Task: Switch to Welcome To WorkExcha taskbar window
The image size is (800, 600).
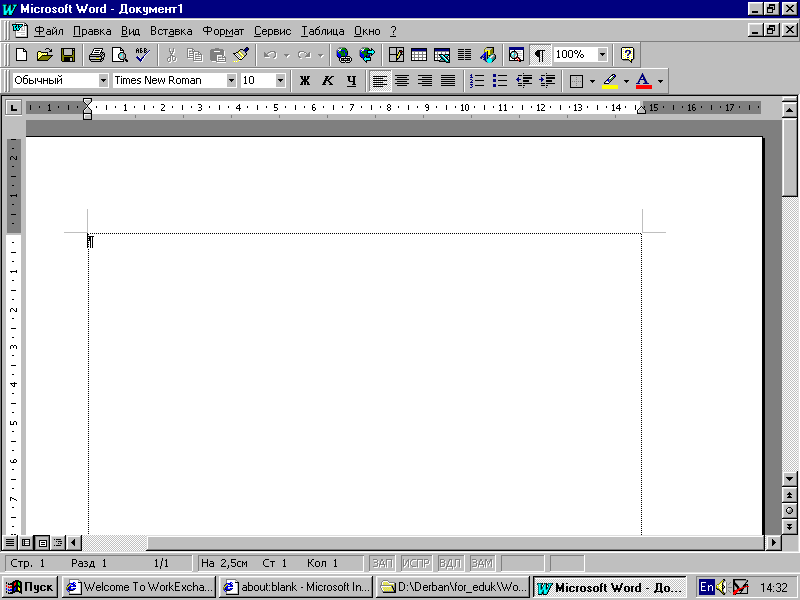Action: coord(139,587)
